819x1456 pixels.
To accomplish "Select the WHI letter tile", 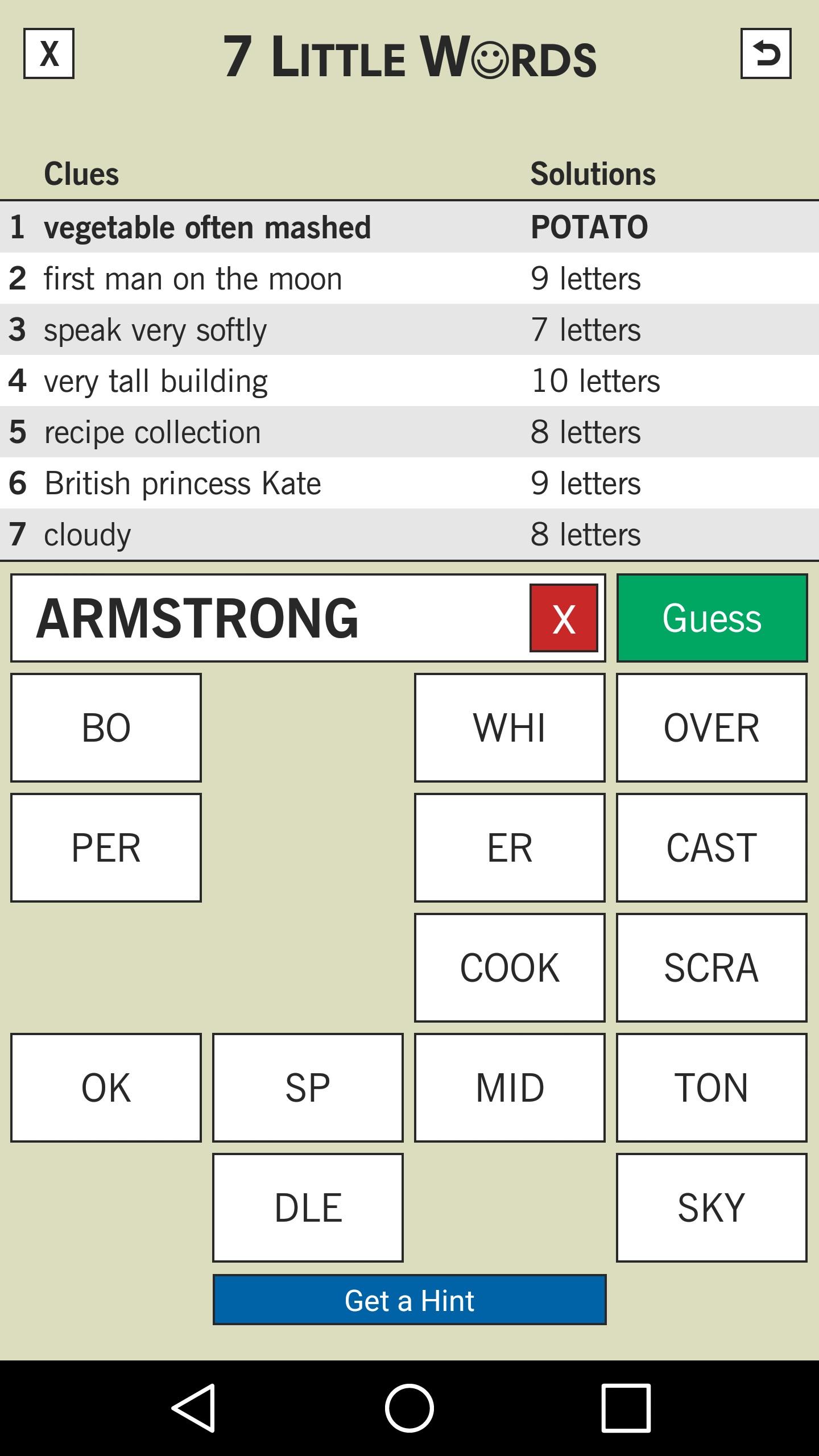I will pyautogui.click(x=510, y=728).
